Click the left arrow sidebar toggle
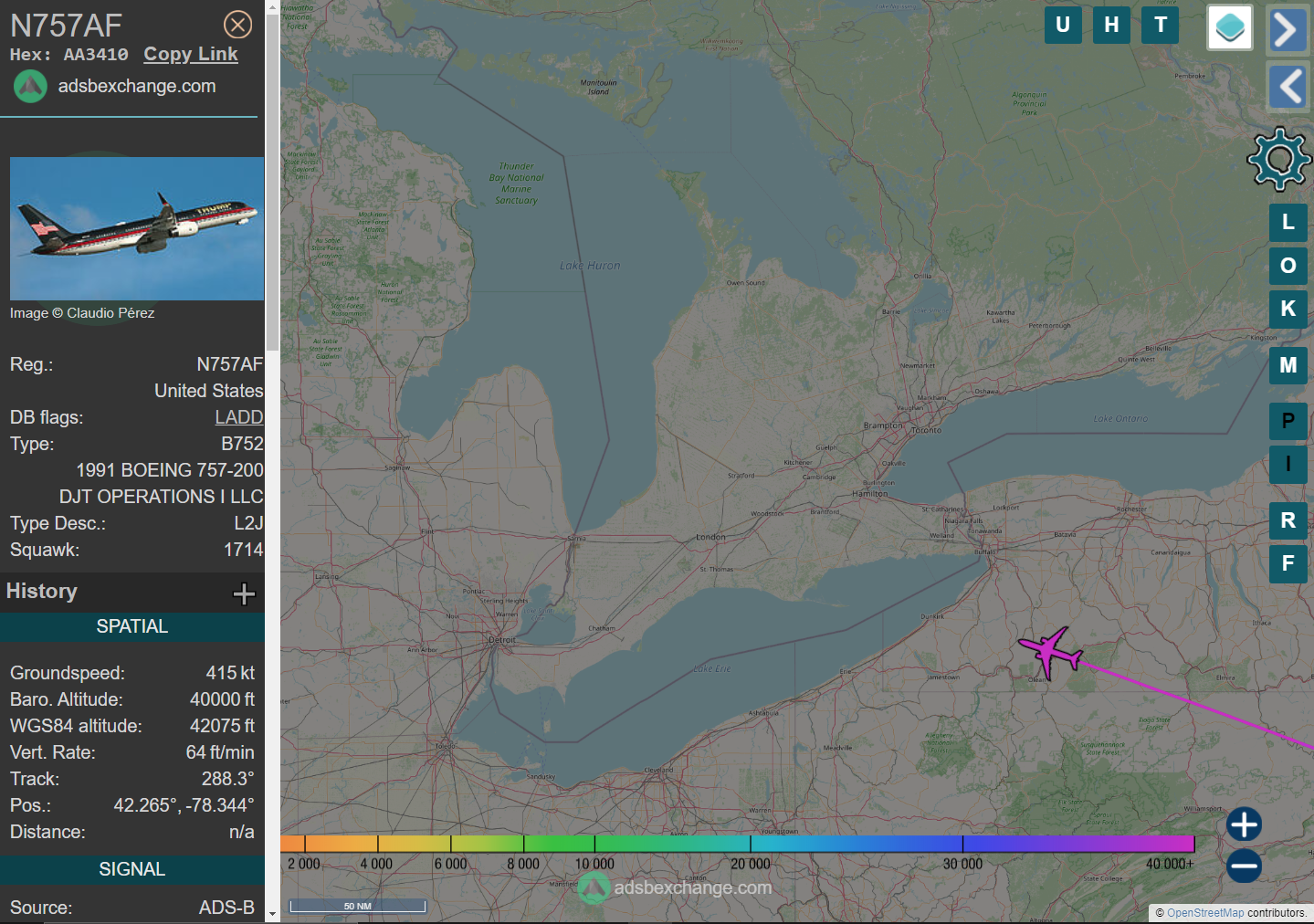 coord(1287,88)
